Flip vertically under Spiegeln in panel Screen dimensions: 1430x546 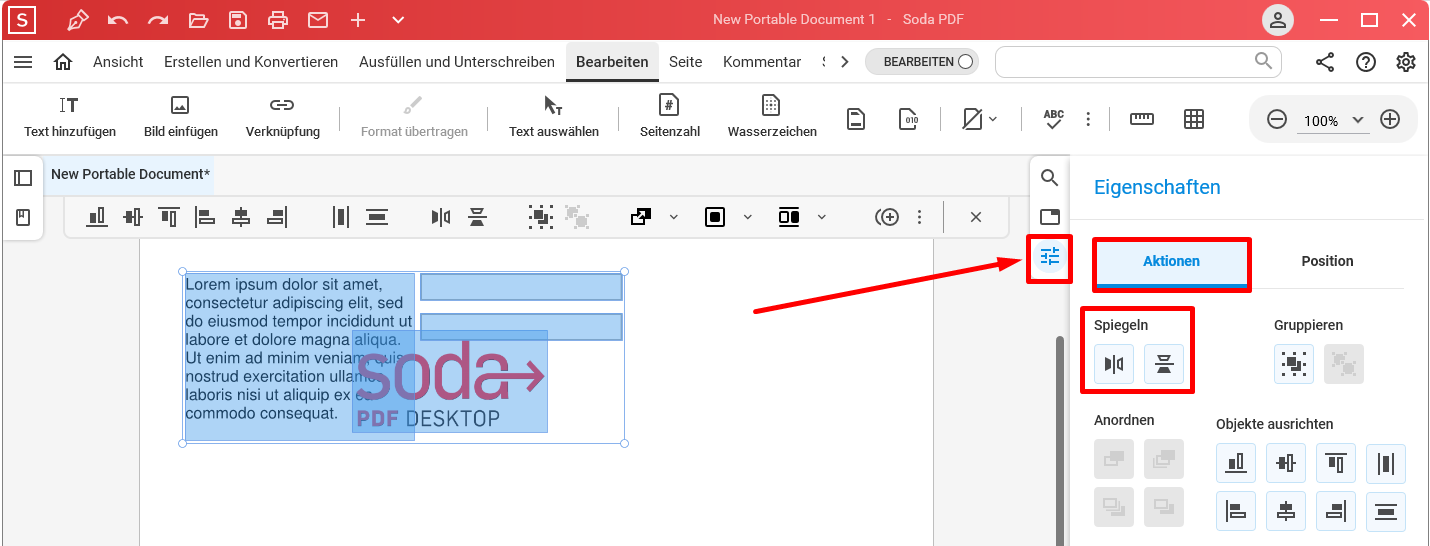1164,365
